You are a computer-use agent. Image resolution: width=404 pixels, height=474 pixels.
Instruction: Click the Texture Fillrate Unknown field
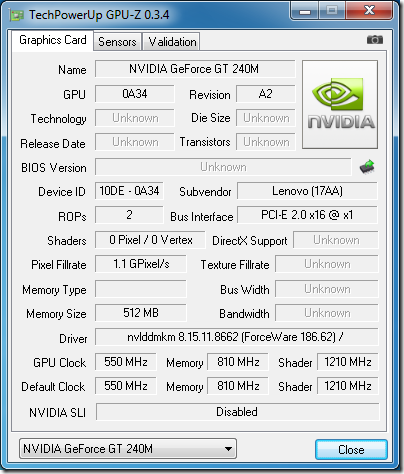(327, 264)
